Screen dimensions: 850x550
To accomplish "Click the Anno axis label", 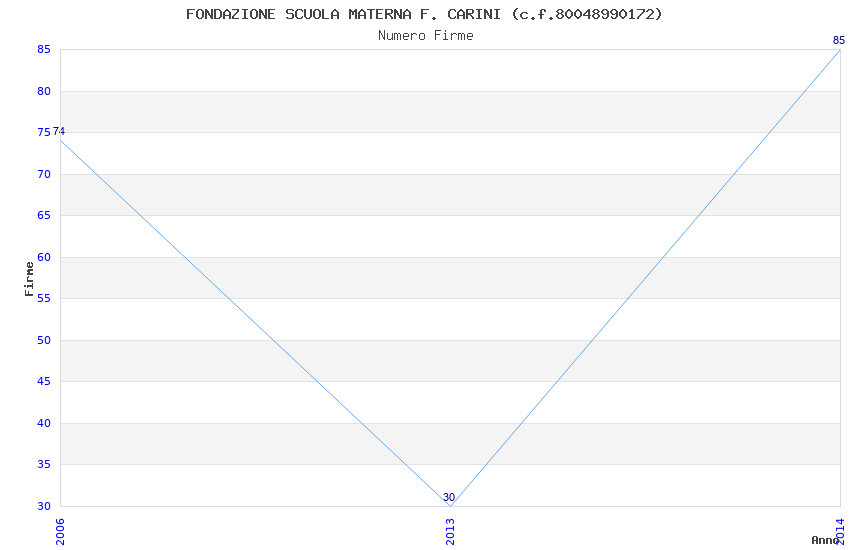I will click(x=825, y=540).
